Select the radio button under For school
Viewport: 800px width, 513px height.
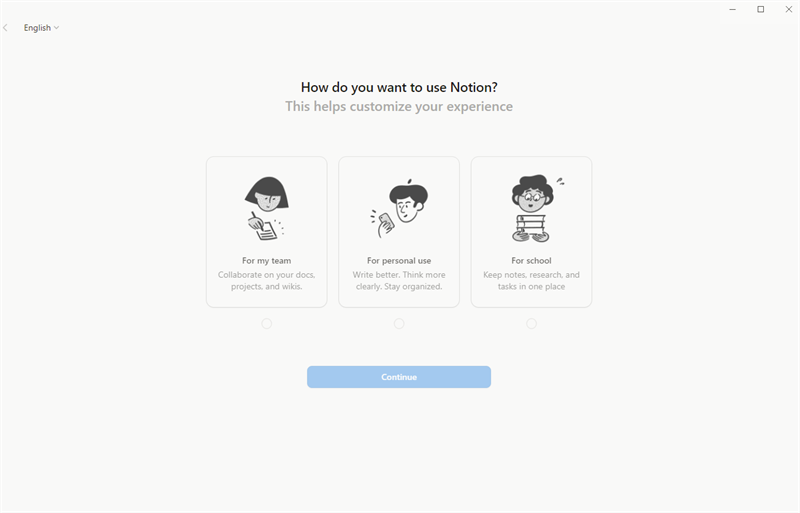[x=531, y=324]
